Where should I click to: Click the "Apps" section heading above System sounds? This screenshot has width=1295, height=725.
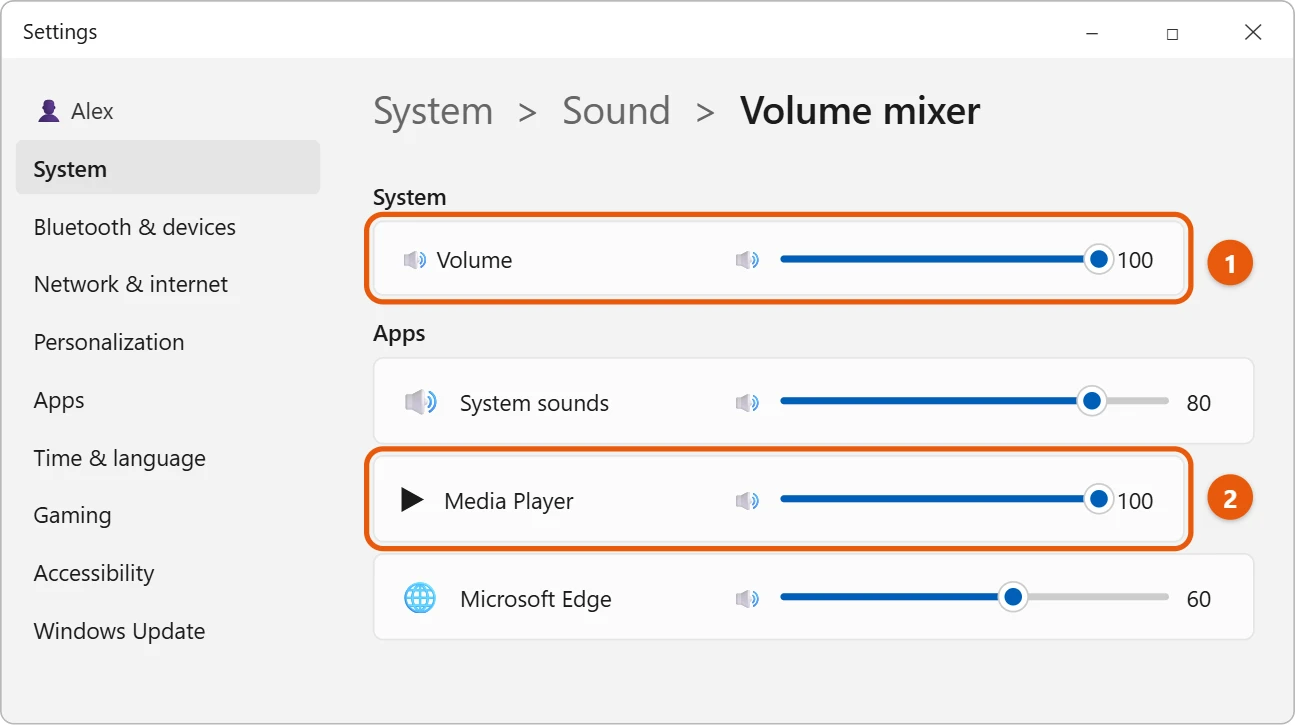(x=399, y=334)
